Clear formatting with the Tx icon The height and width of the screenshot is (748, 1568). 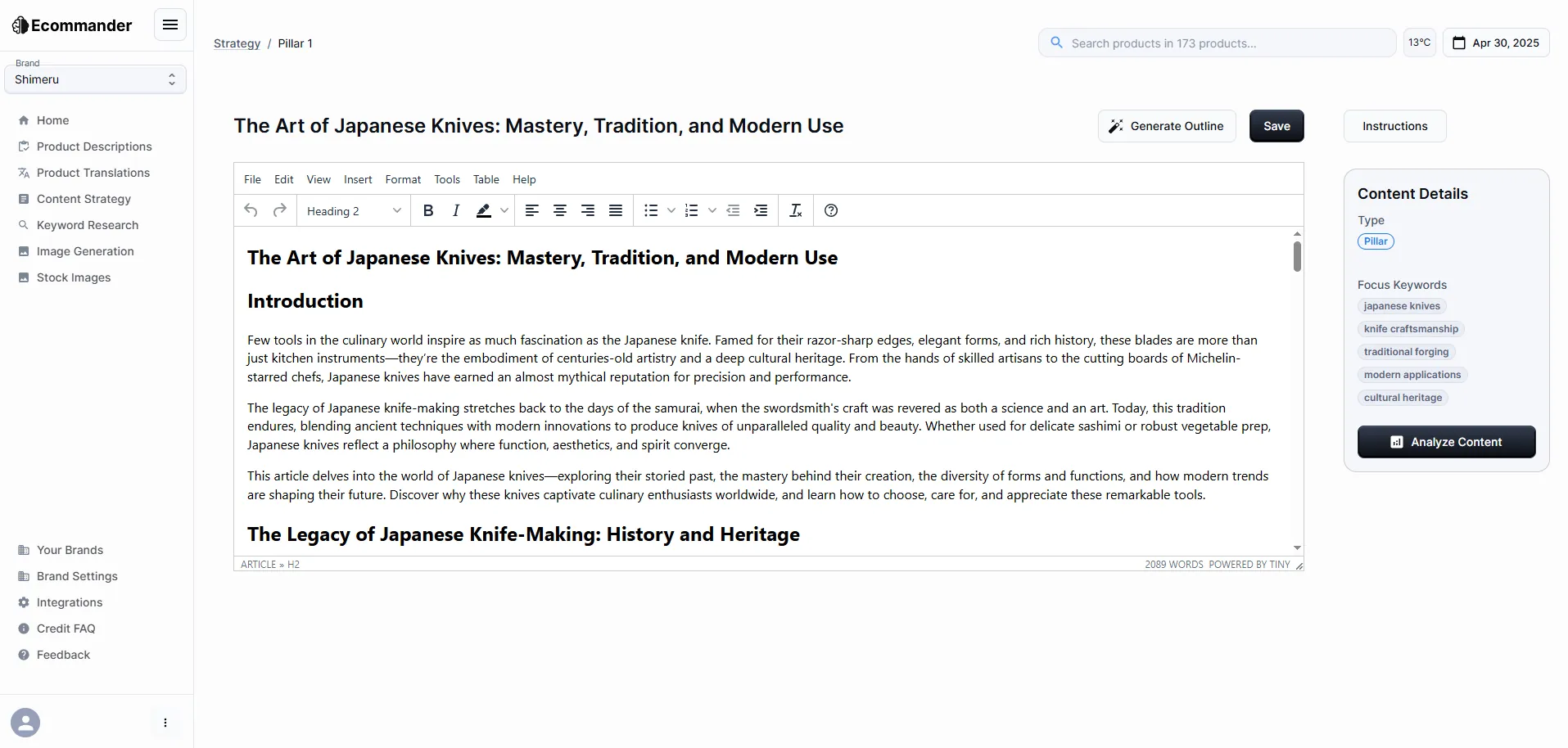[x=795, y=210]
